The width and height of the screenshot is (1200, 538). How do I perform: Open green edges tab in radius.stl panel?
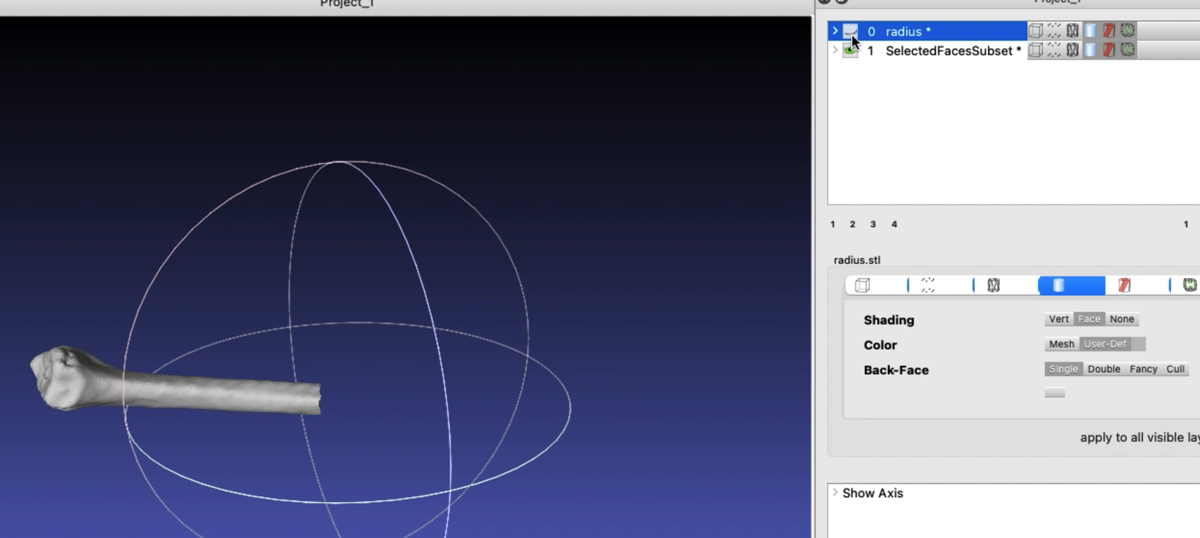[1188, 285]
